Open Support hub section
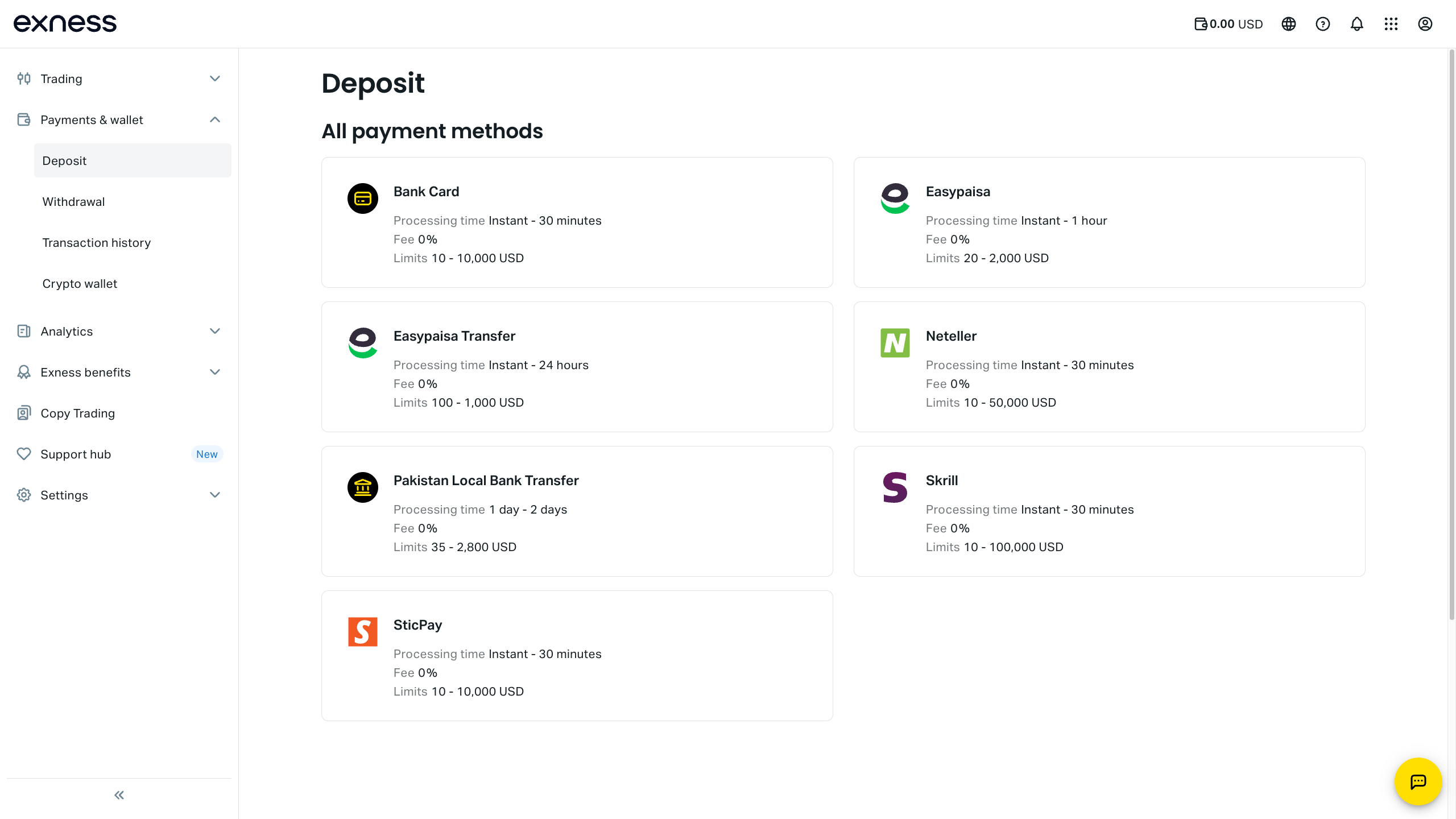The width and height of the screenshot is (1456, 819). 119,454
